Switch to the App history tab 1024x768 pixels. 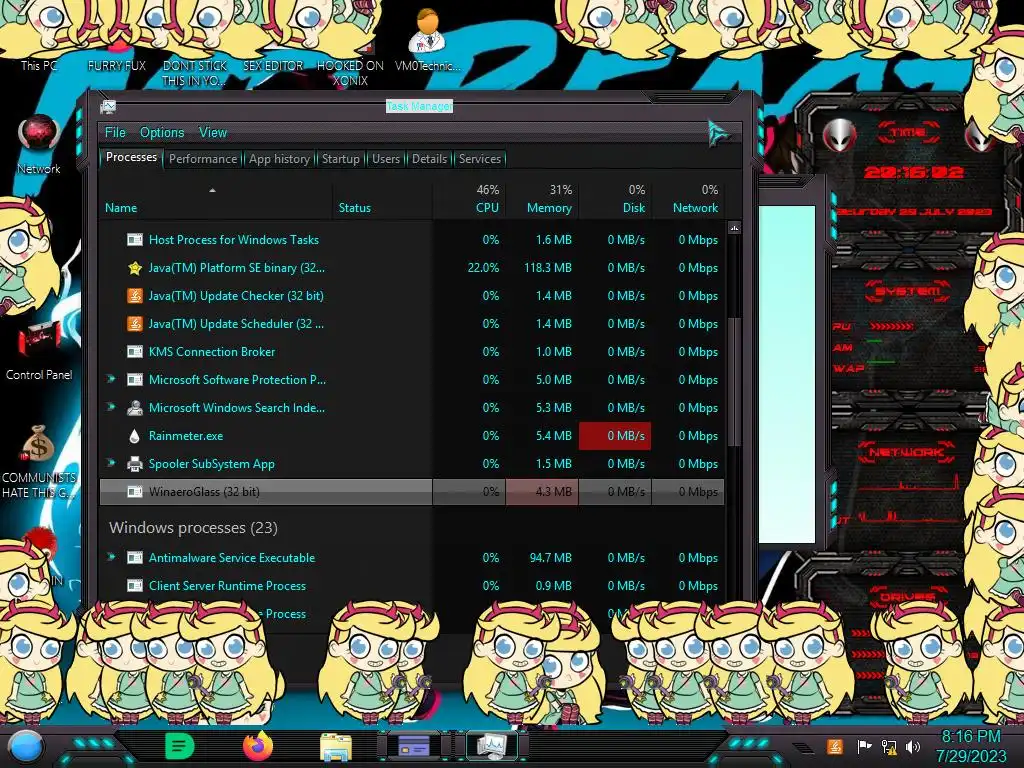280,159
